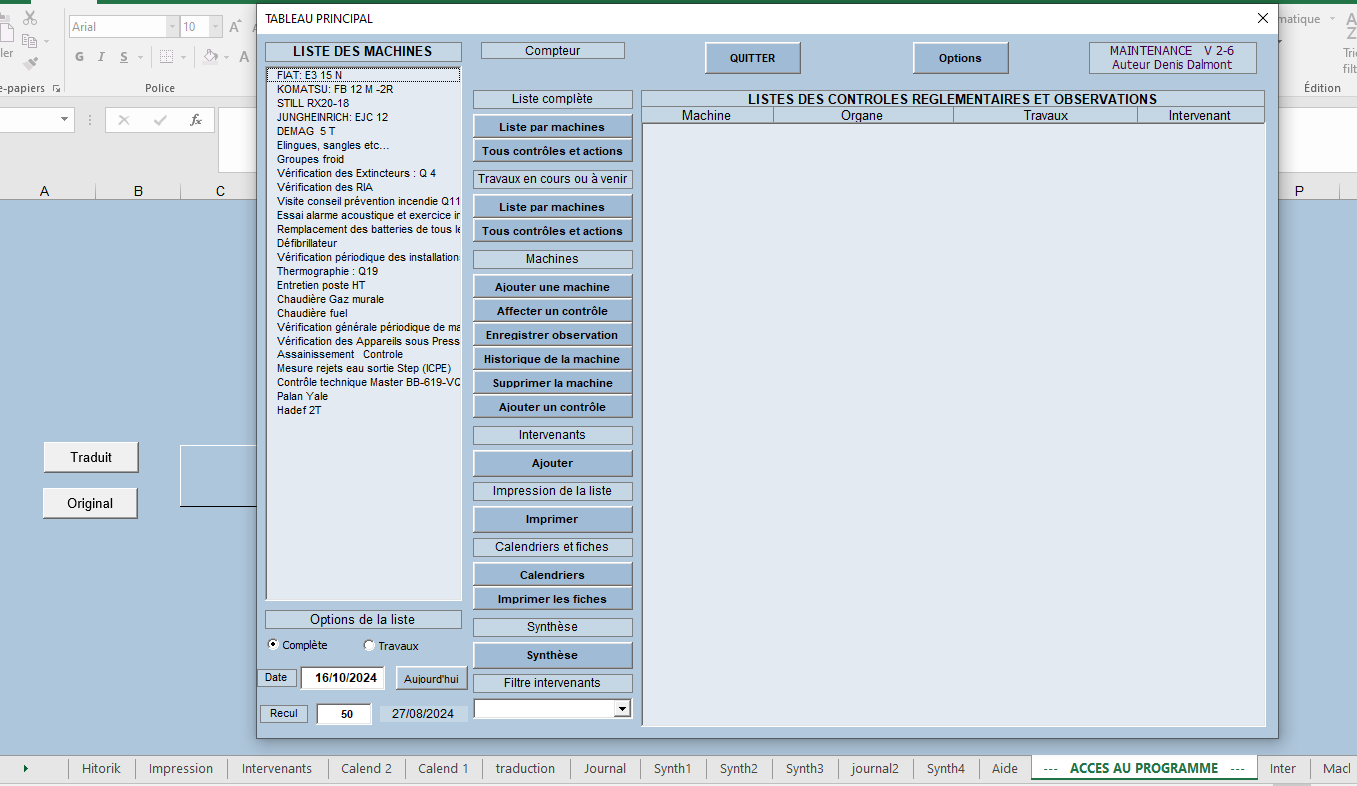Expand the Name Box dropdown

pos(66,120)
